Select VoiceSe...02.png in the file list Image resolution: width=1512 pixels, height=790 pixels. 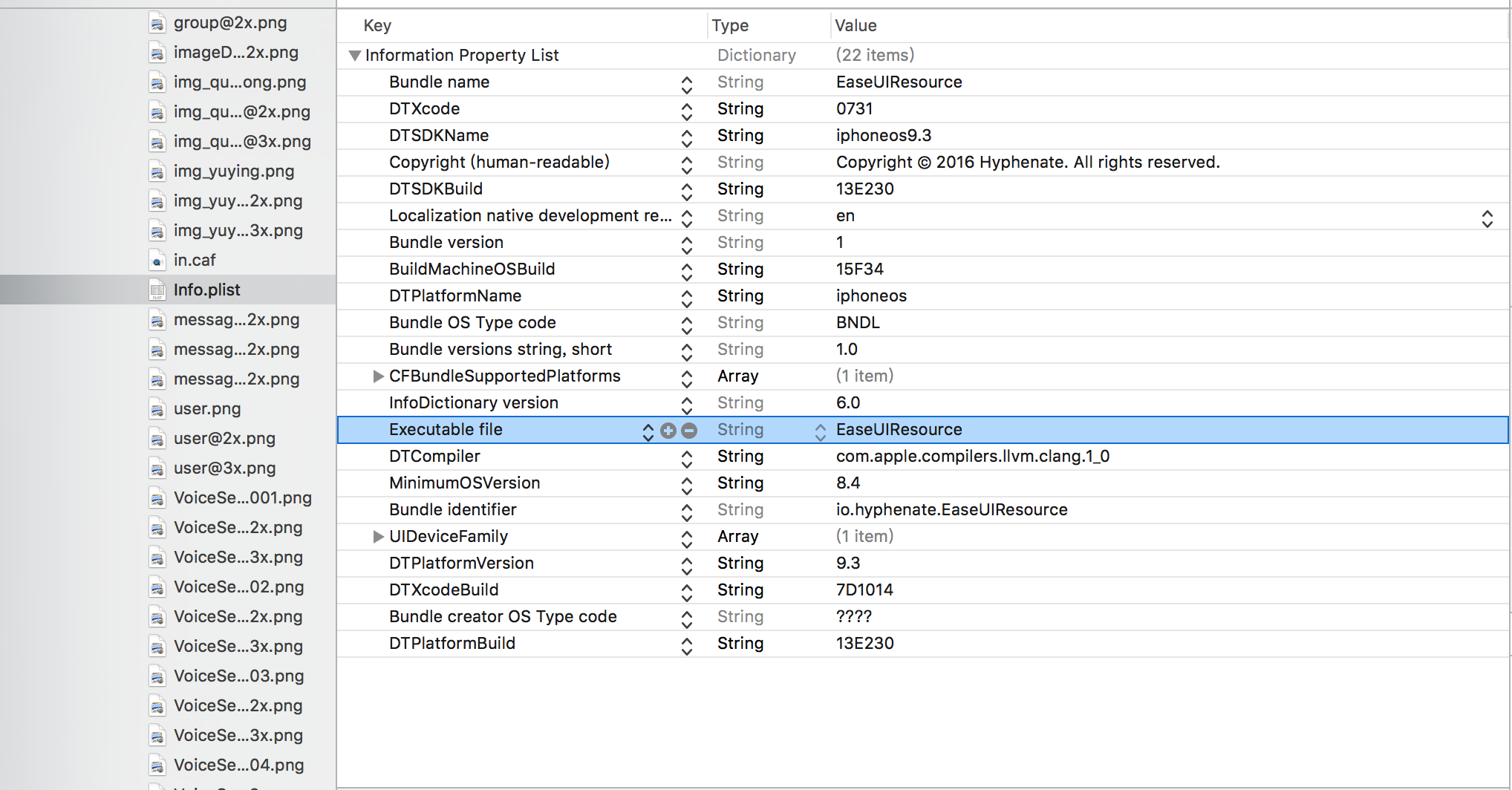tap(239, 587)
